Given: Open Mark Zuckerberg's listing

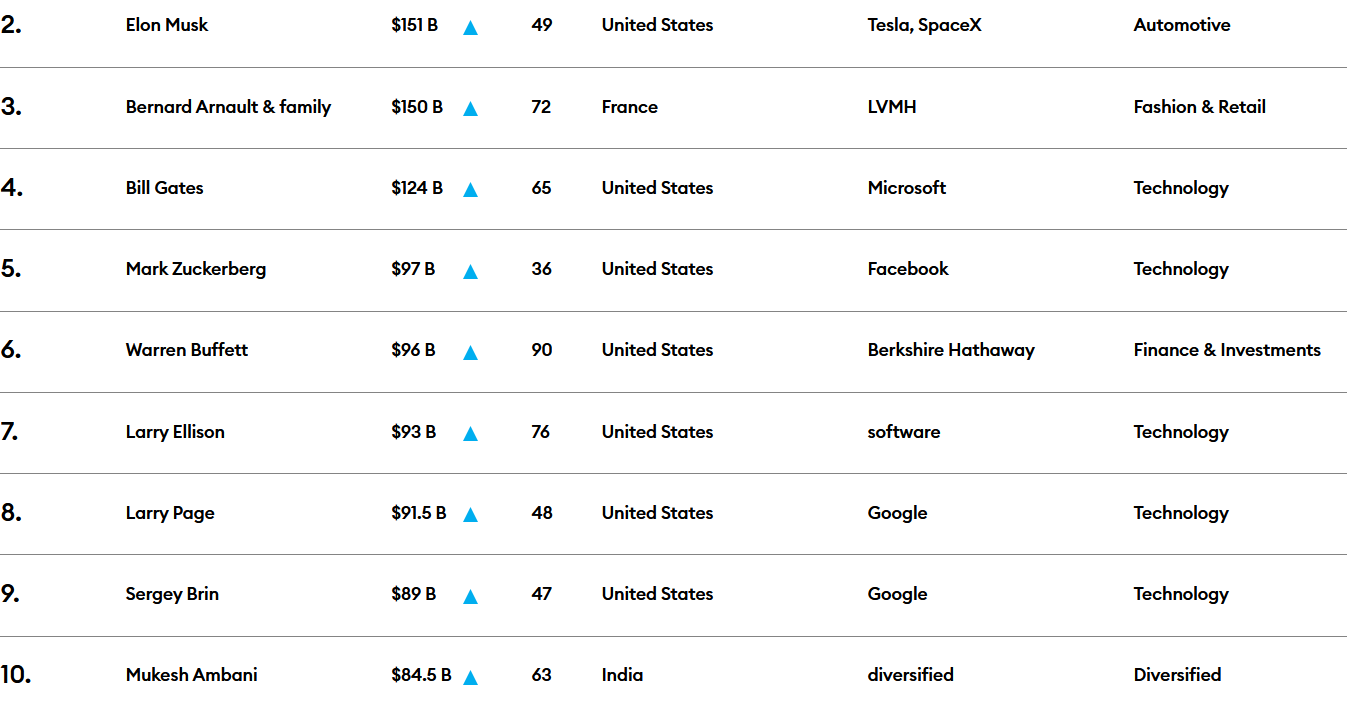Looking at the screenshot, I should pyautogui.click(x=196, y=269).
